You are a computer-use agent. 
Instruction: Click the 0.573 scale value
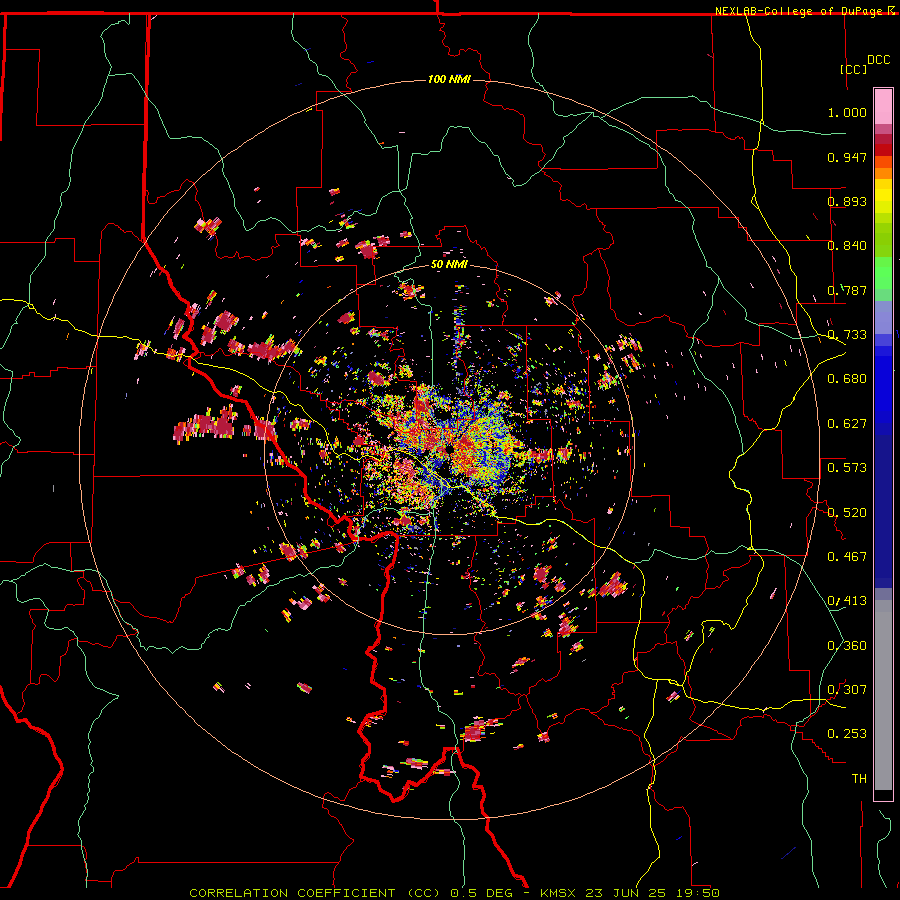(x=847, y=468)
